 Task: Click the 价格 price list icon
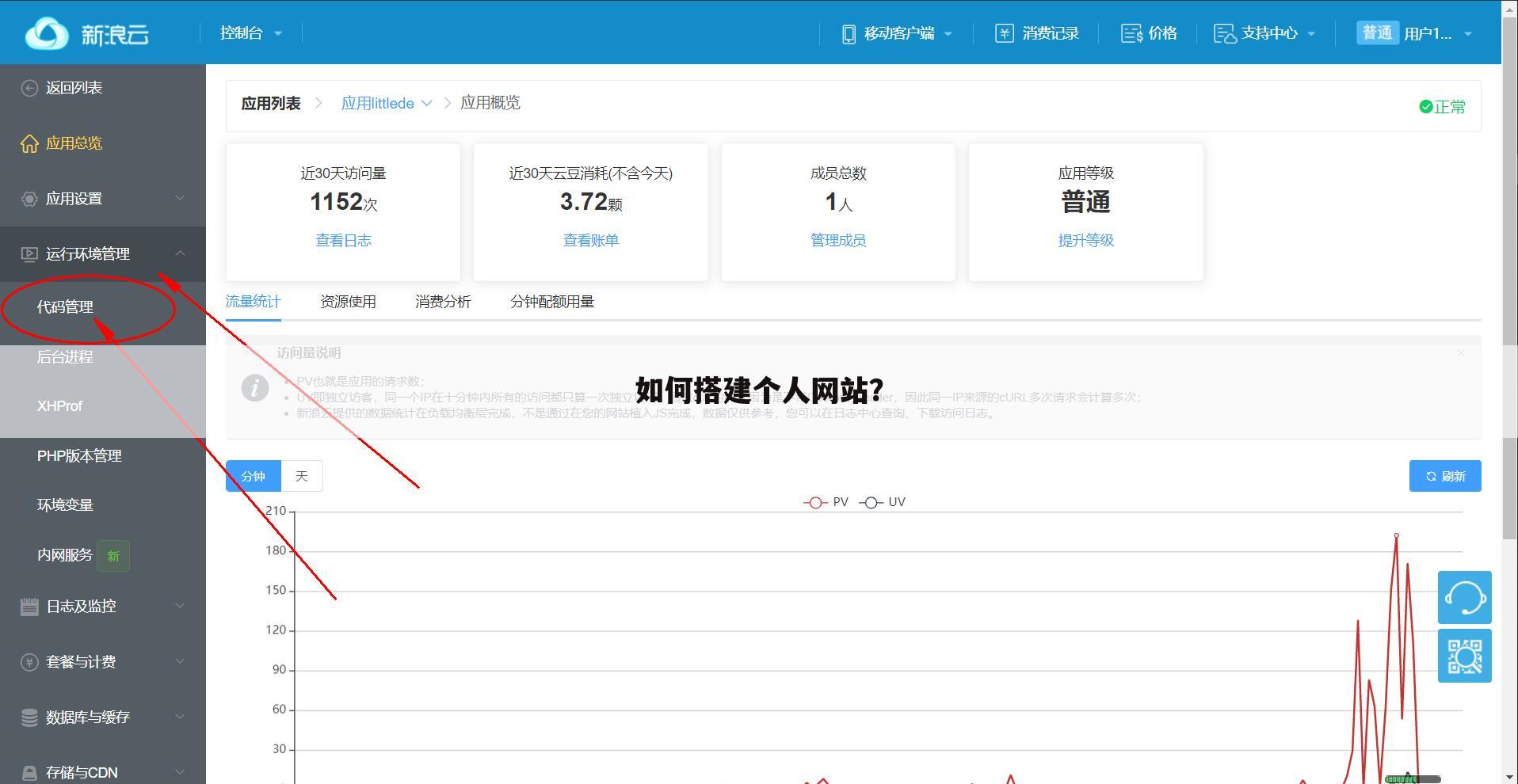[1131, 33]
